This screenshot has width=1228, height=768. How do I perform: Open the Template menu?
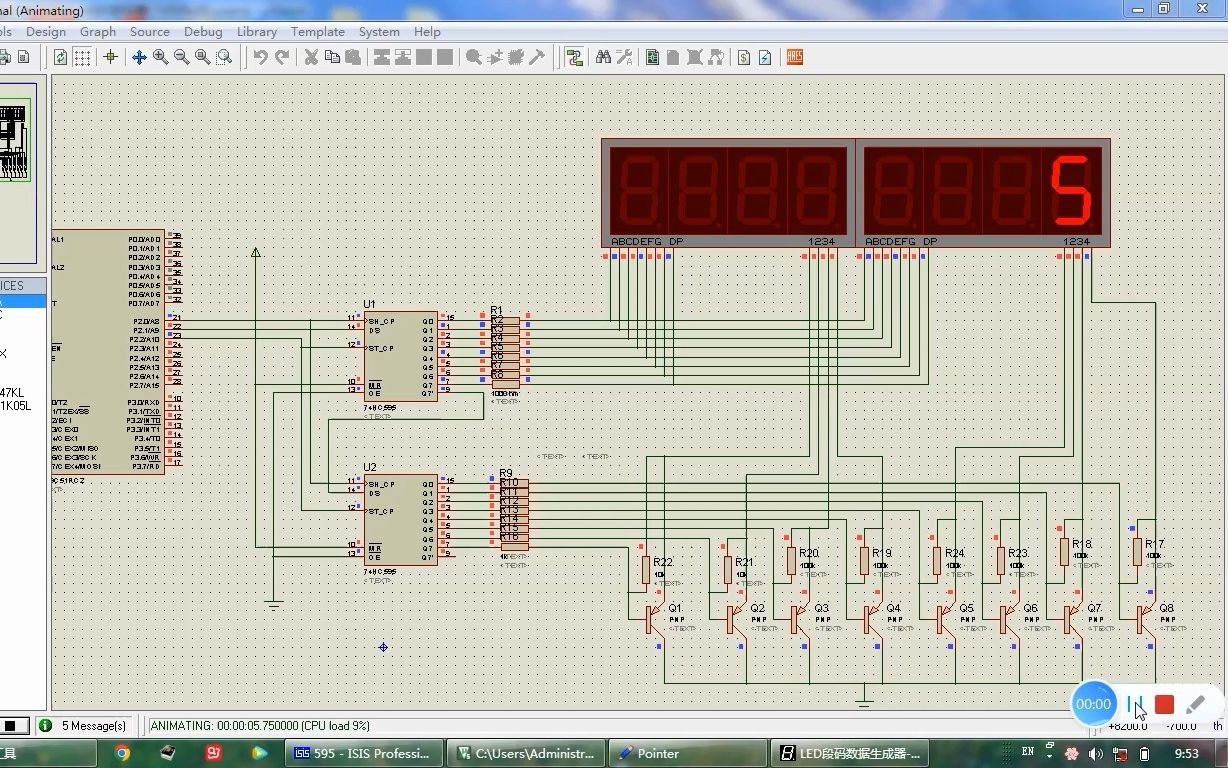point(318,32)
